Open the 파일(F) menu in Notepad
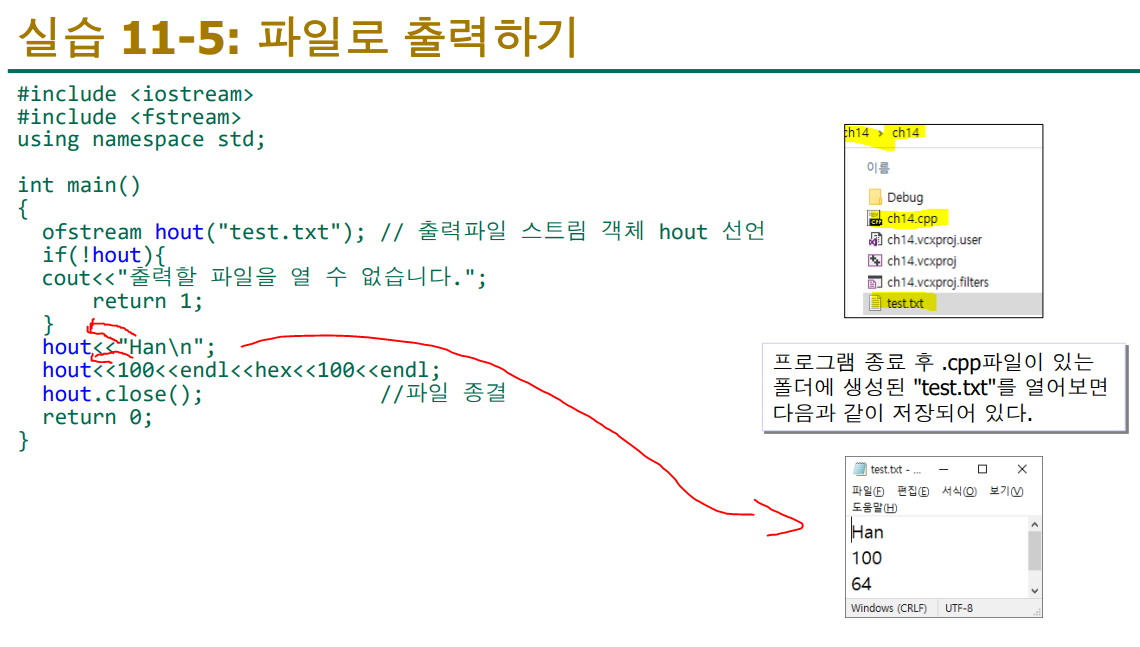1140x647 pixels. point(868,491)
